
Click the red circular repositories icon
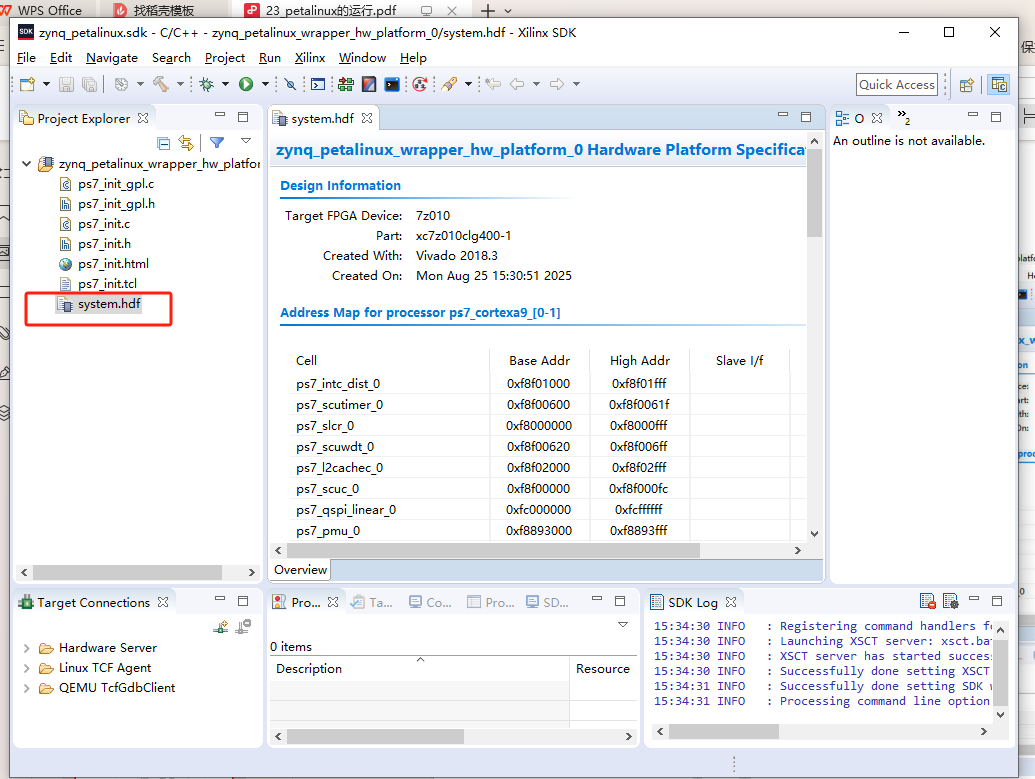(x=420, y=84)
